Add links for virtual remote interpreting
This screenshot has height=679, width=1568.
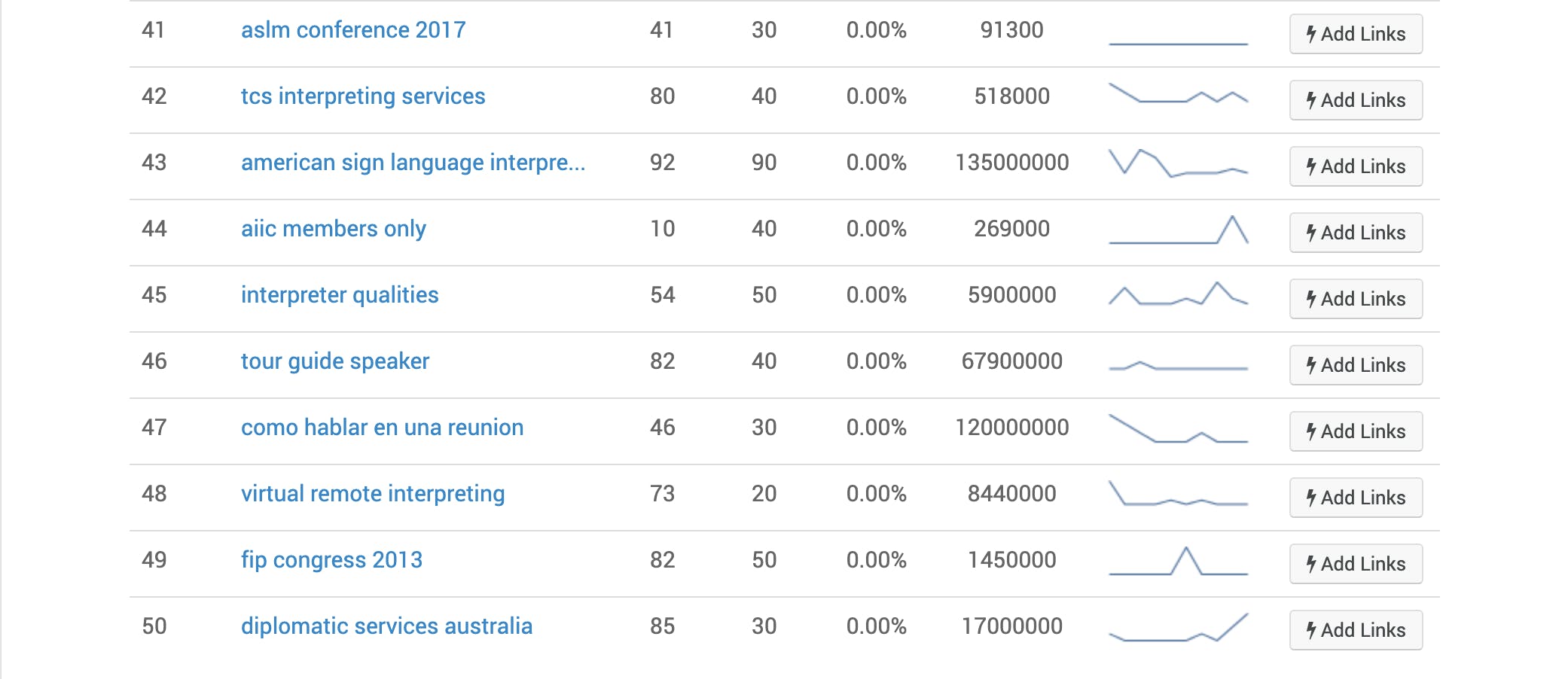[1356, 498]
